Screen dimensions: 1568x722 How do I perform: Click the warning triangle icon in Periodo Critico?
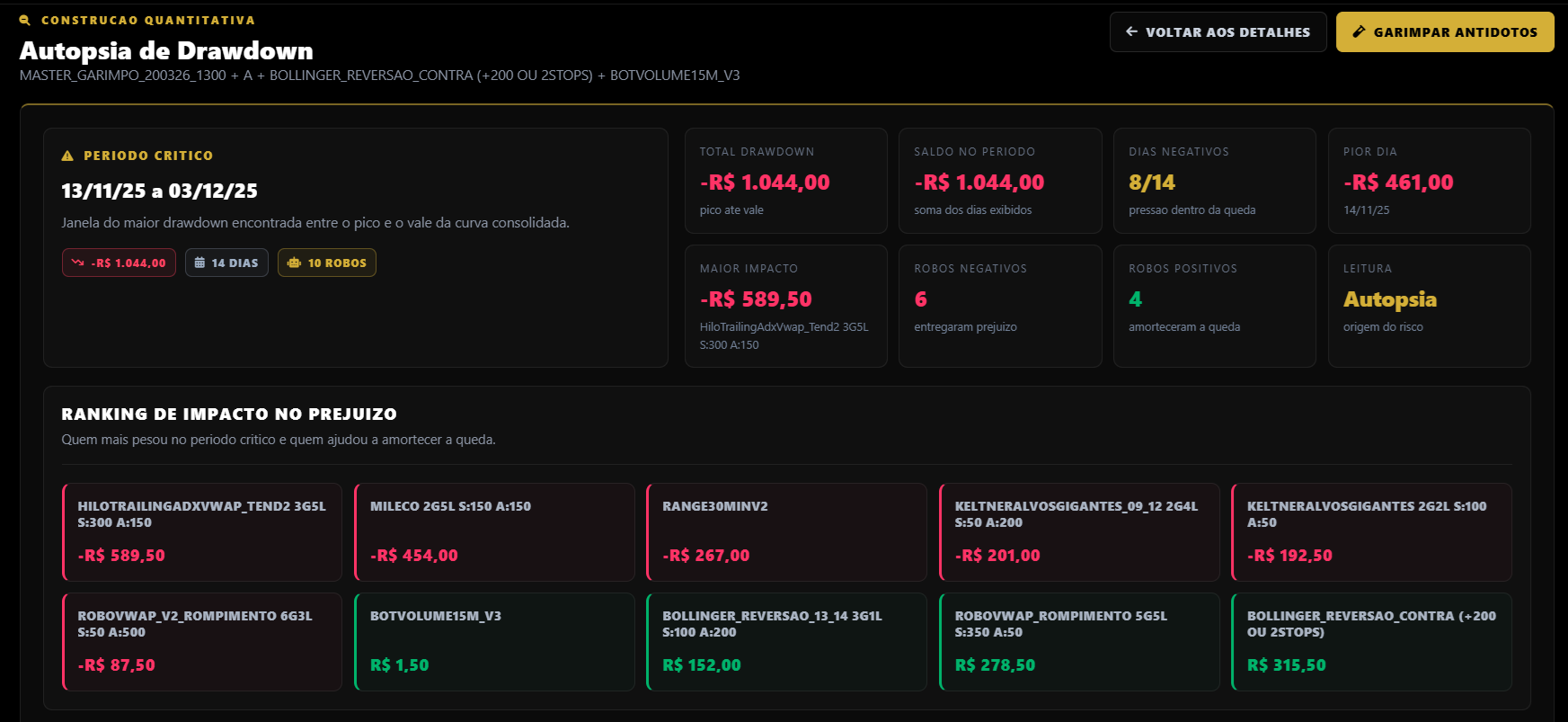pos(67,156)
